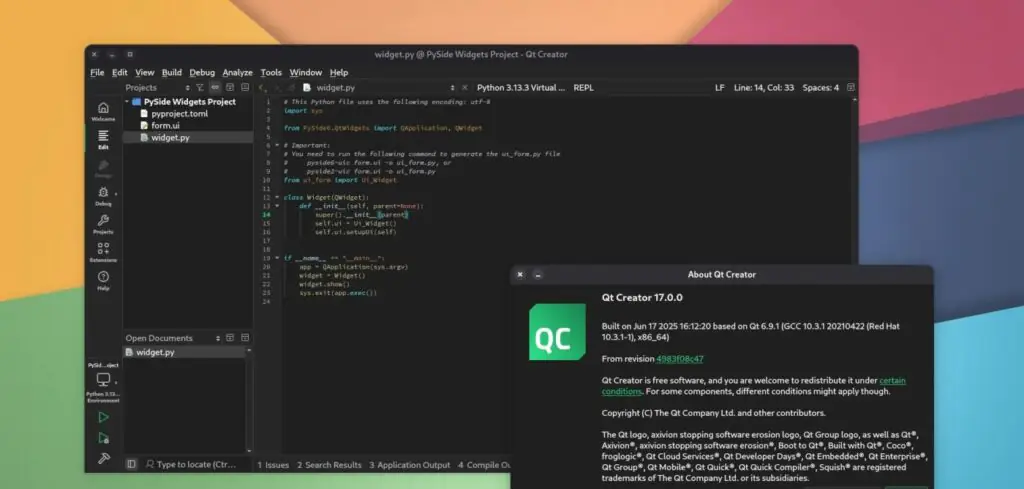Fold the if __name__ code block
This screenshot has width=1024, height=489.
coord(277,258)
